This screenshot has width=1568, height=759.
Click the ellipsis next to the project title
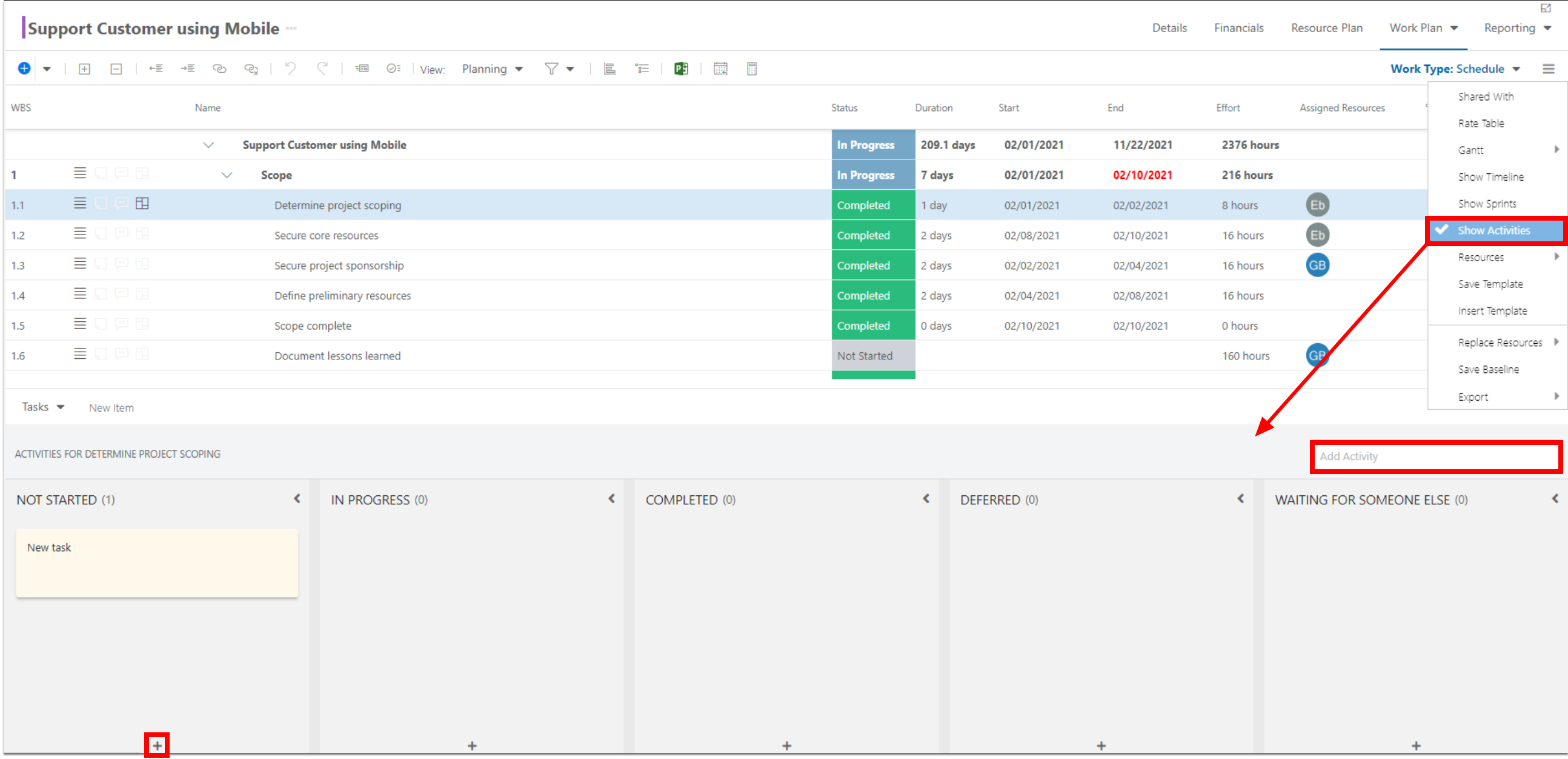(291, 28)
